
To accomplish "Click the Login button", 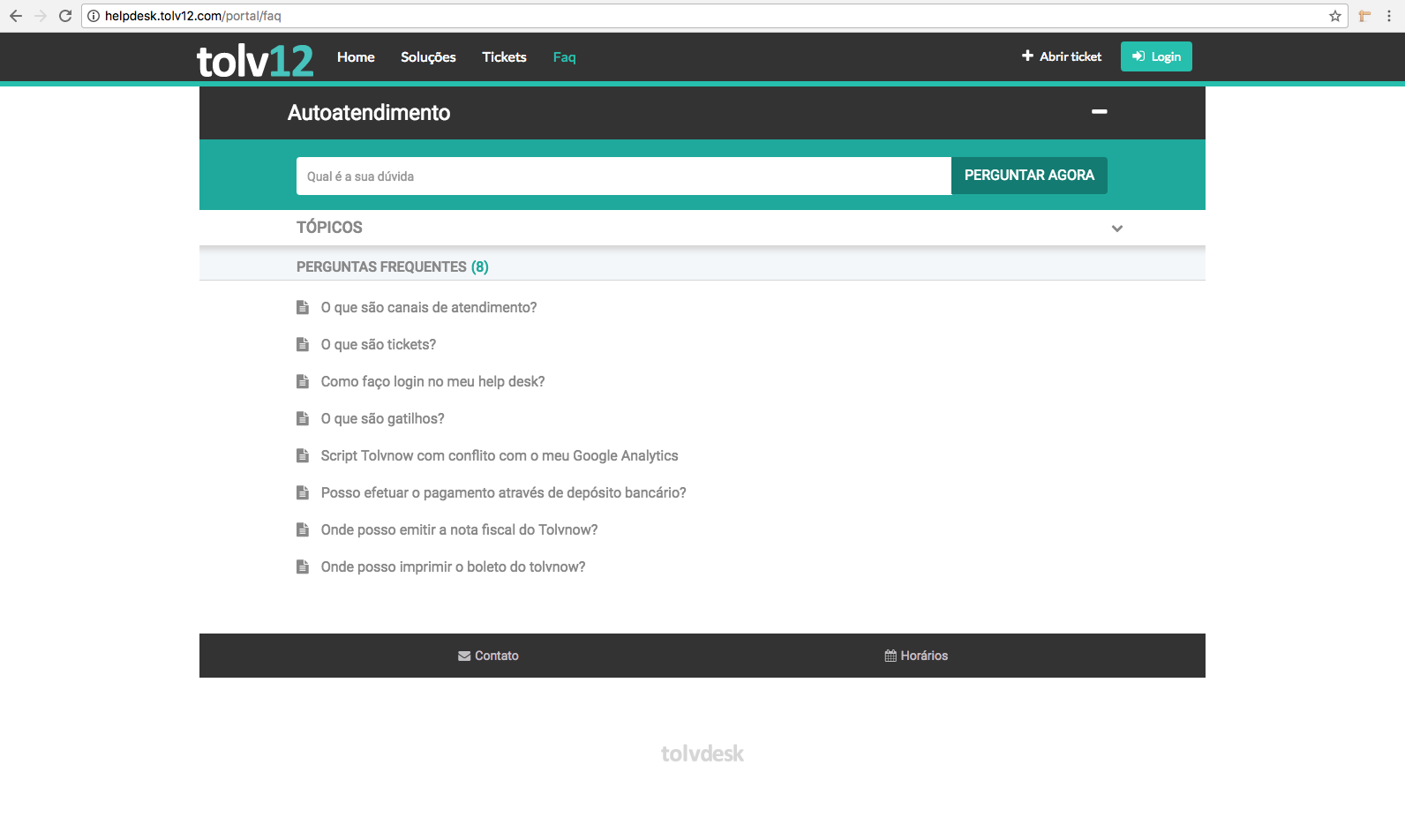I will pos(1156,56).
